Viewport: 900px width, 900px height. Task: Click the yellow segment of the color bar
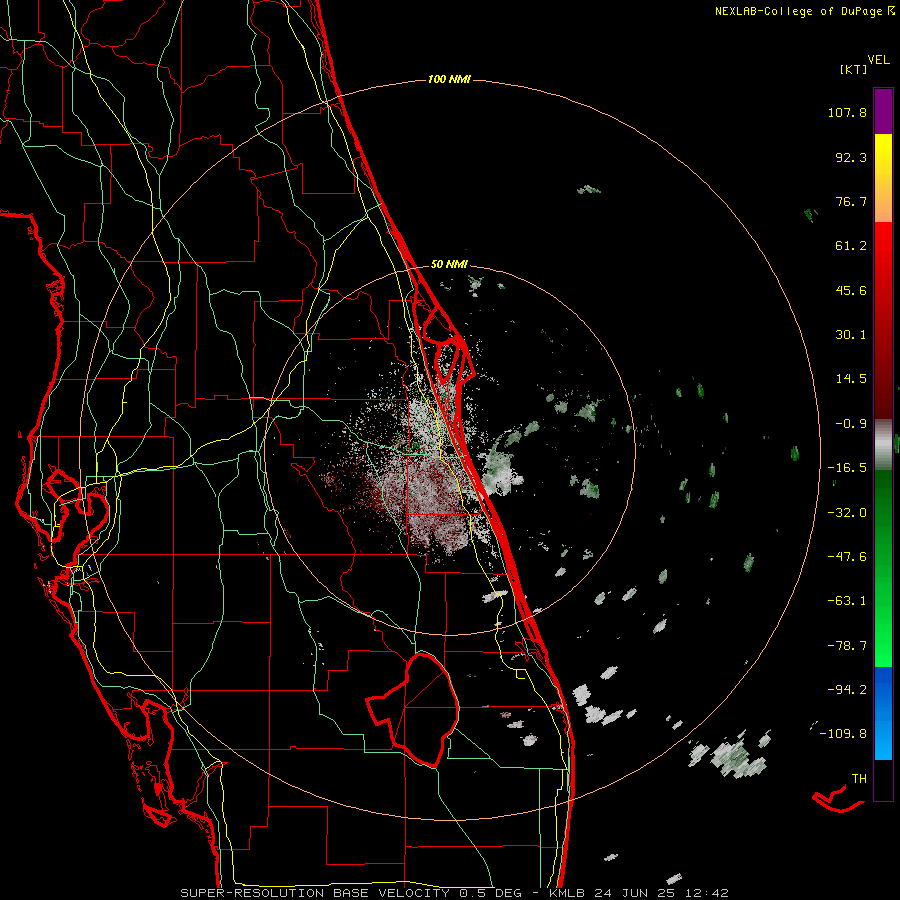click(883, 155)
